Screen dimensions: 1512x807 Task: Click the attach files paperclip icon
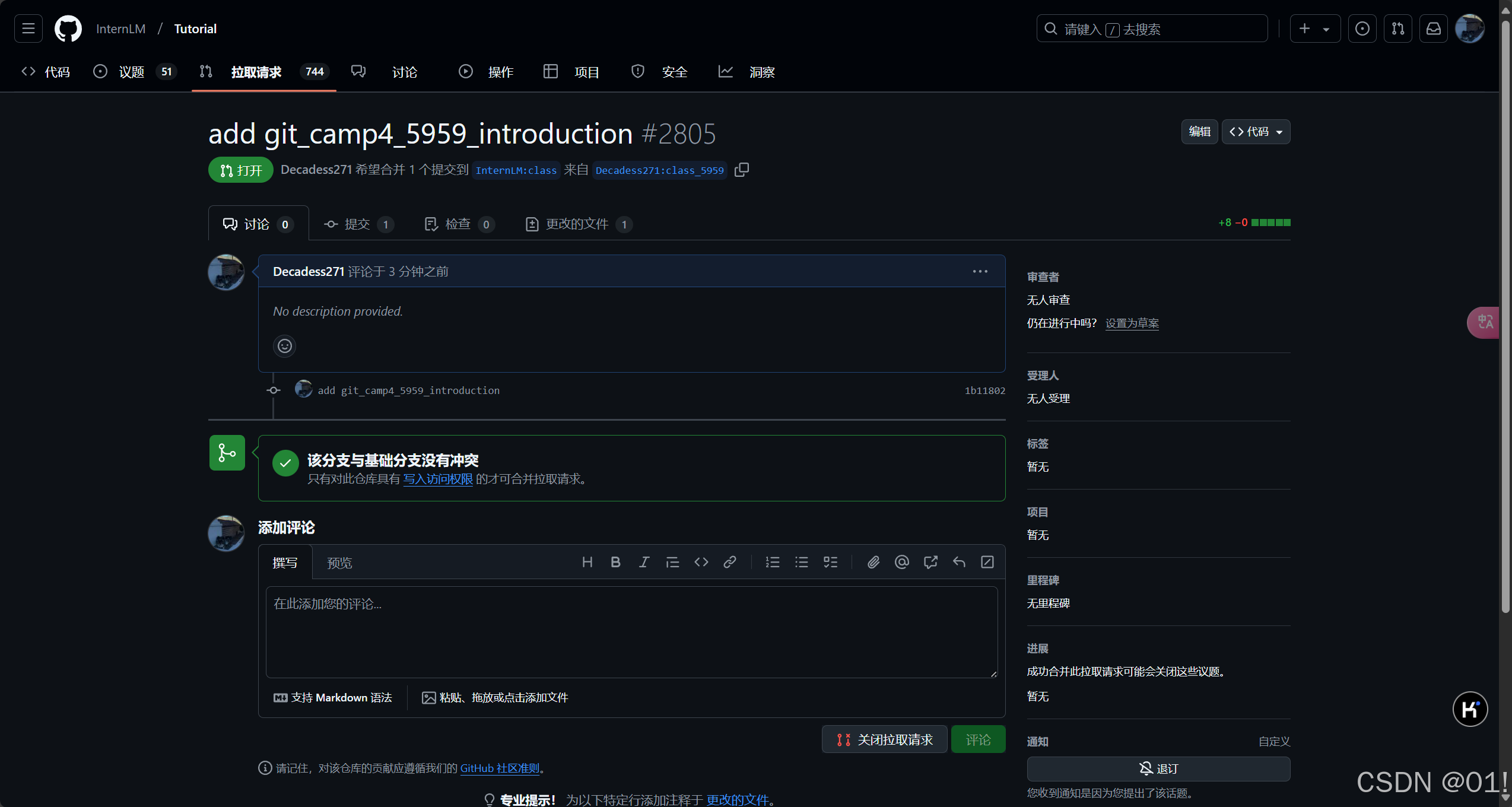pos(873,562)
